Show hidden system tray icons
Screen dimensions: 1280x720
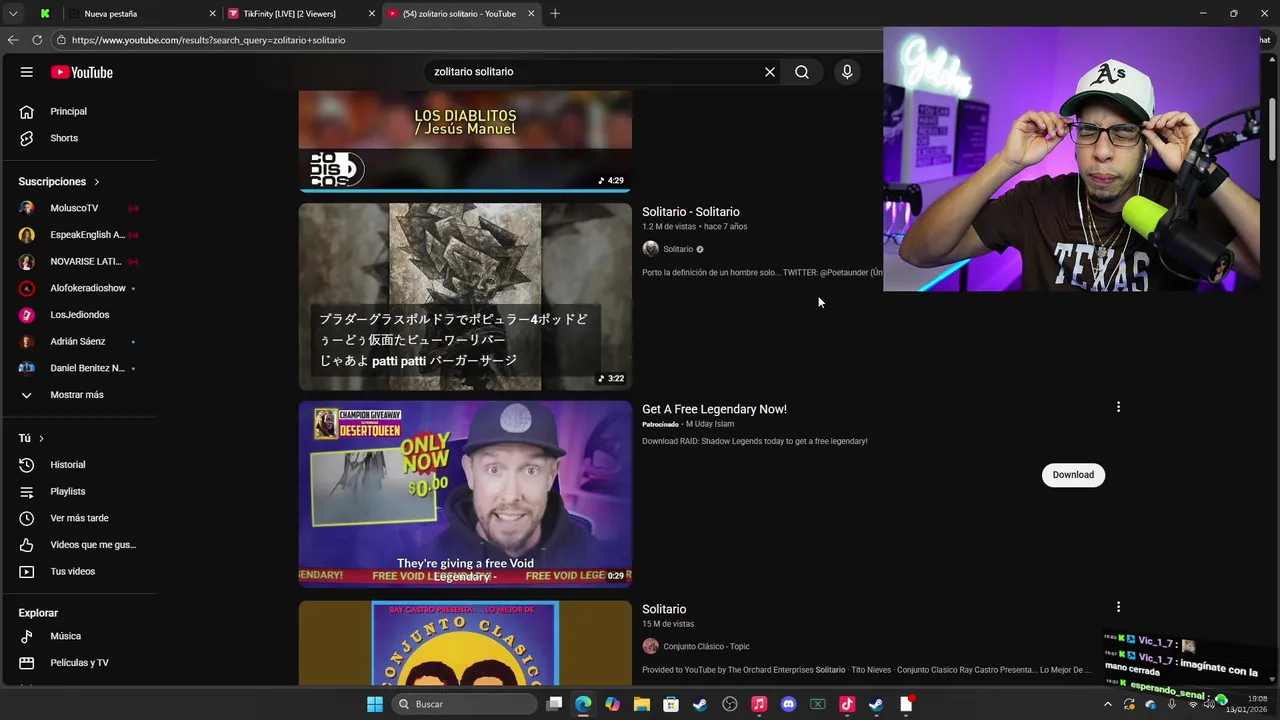pyautogui.click(x=1107, y=704)
